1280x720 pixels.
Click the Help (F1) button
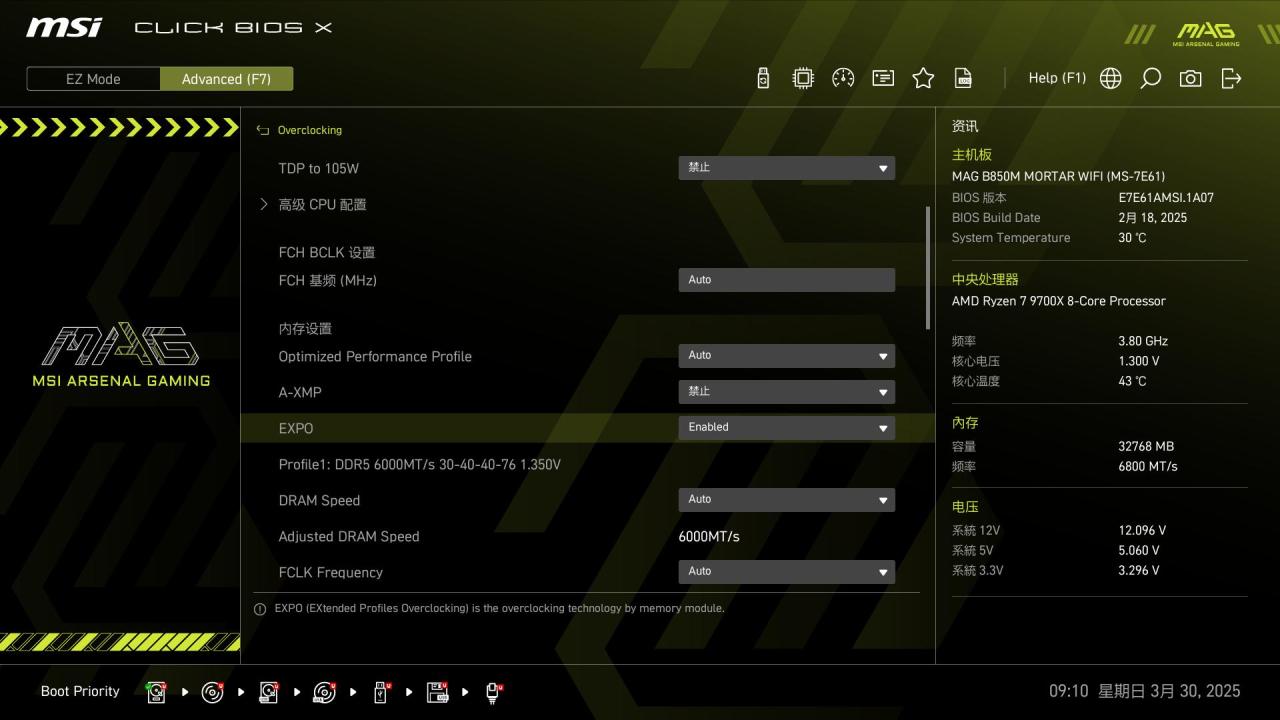point(1057,78)
